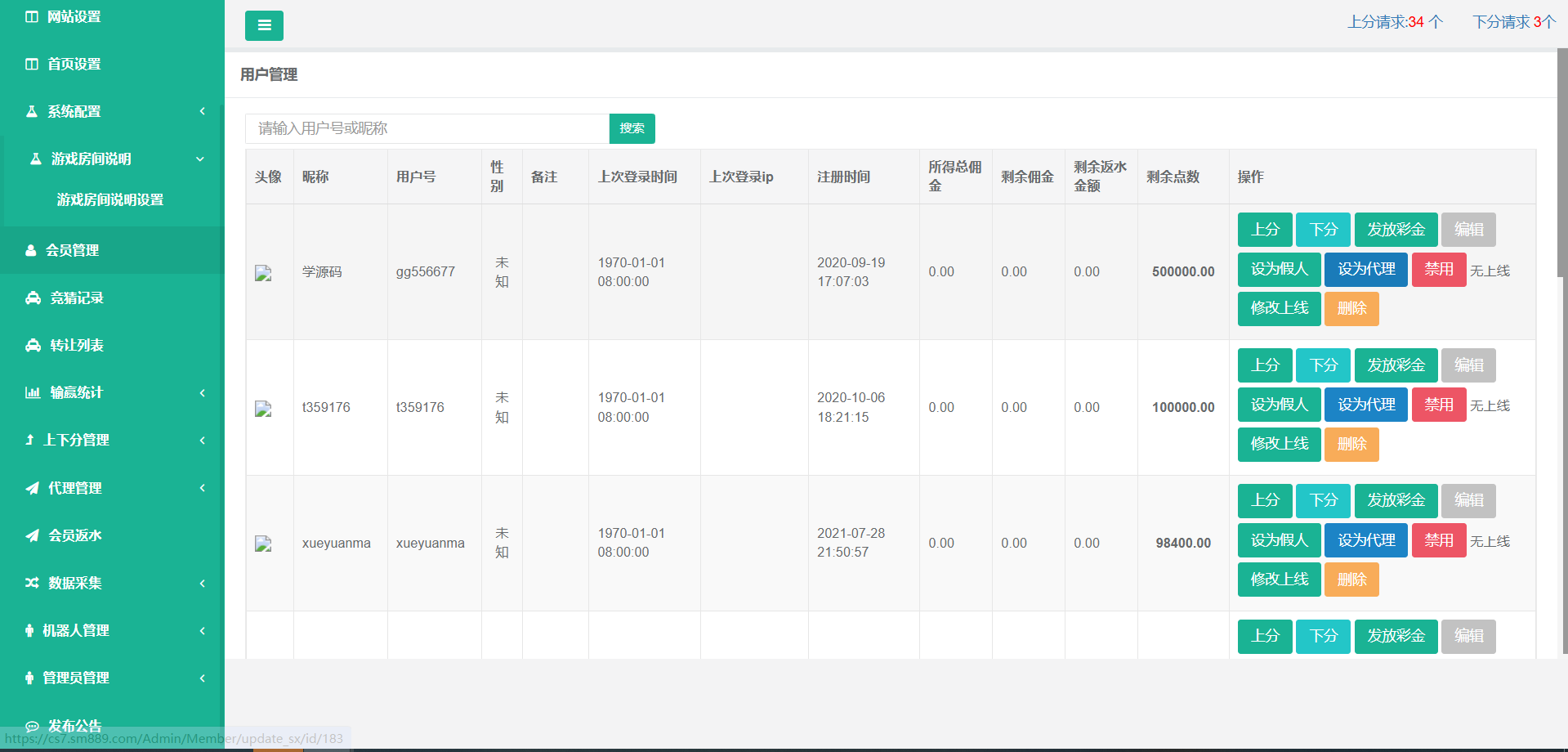Collapse the 游戏房间说明 submenu chevron
The image size is (1568, 752).
[200, 159]
